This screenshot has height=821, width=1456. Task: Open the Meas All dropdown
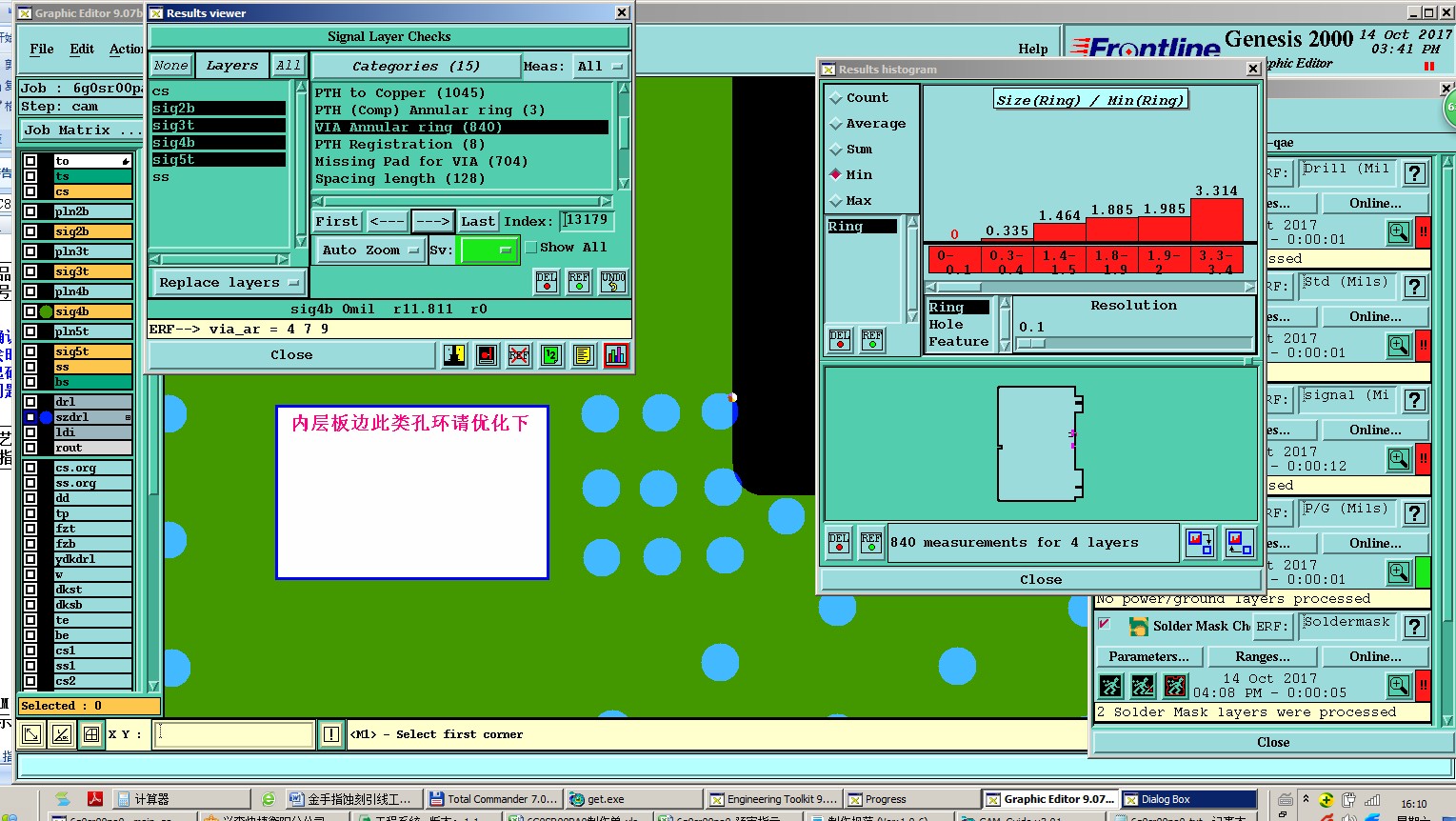[x=600, y=67]
